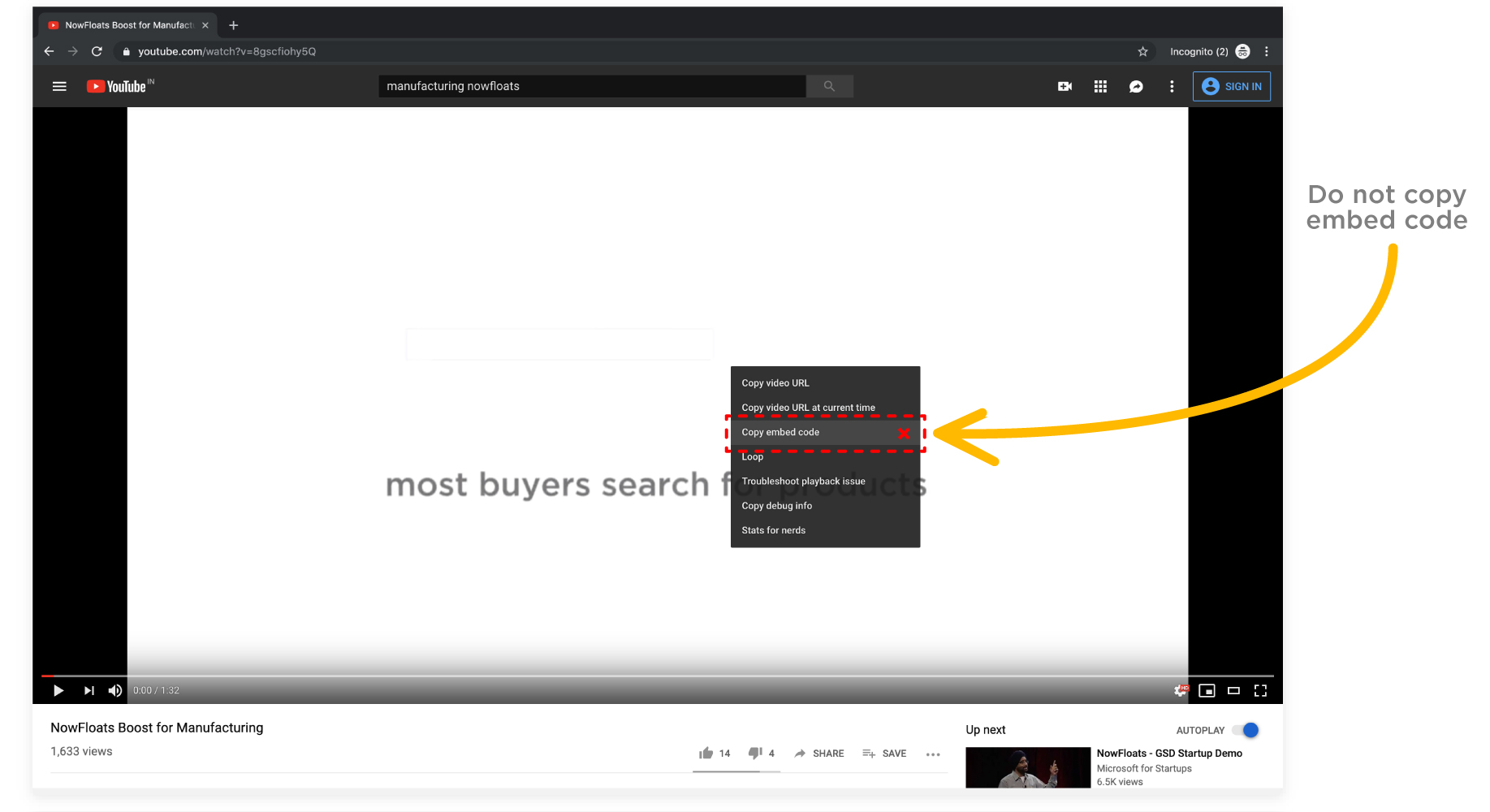Click Microsoft for Startups channel name

[1144, 768]
